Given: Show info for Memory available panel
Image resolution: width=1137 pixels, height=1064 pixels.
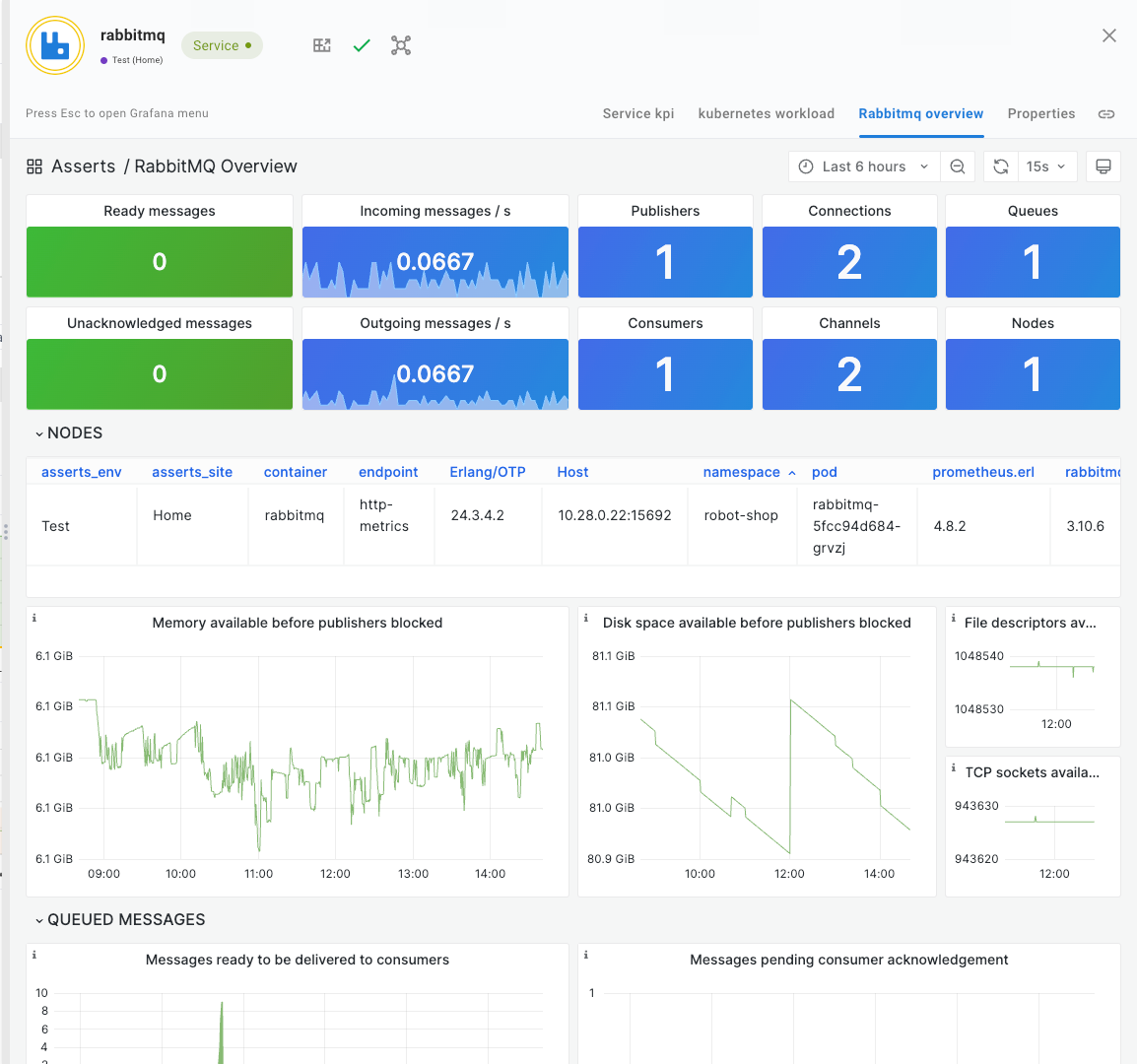Looking at the screenshot, I should coord(34,619).
